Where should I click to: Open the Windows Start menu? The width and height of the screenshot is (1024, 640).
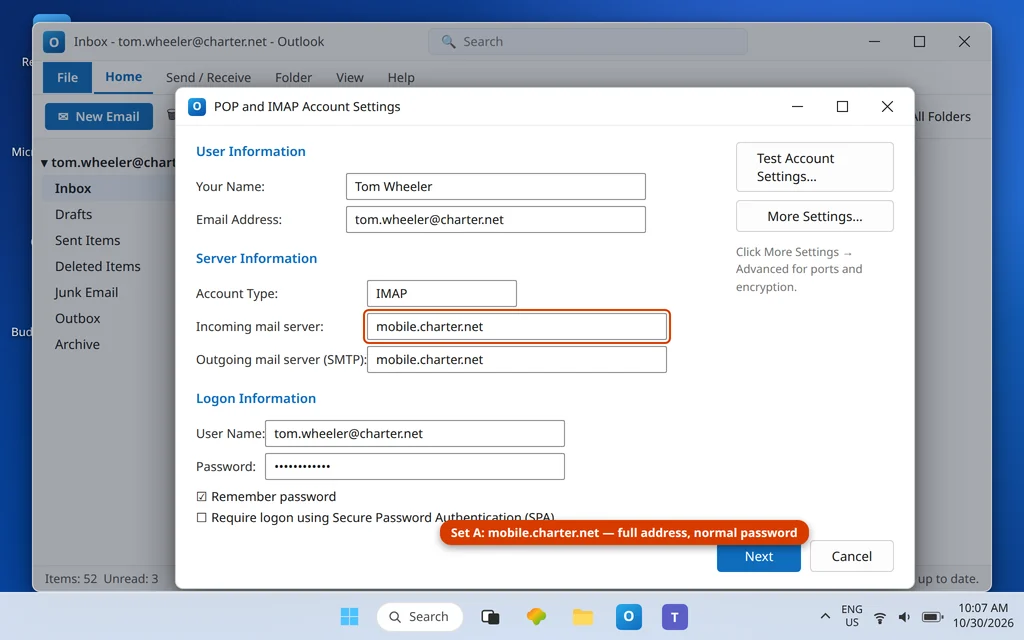(349, 616)
